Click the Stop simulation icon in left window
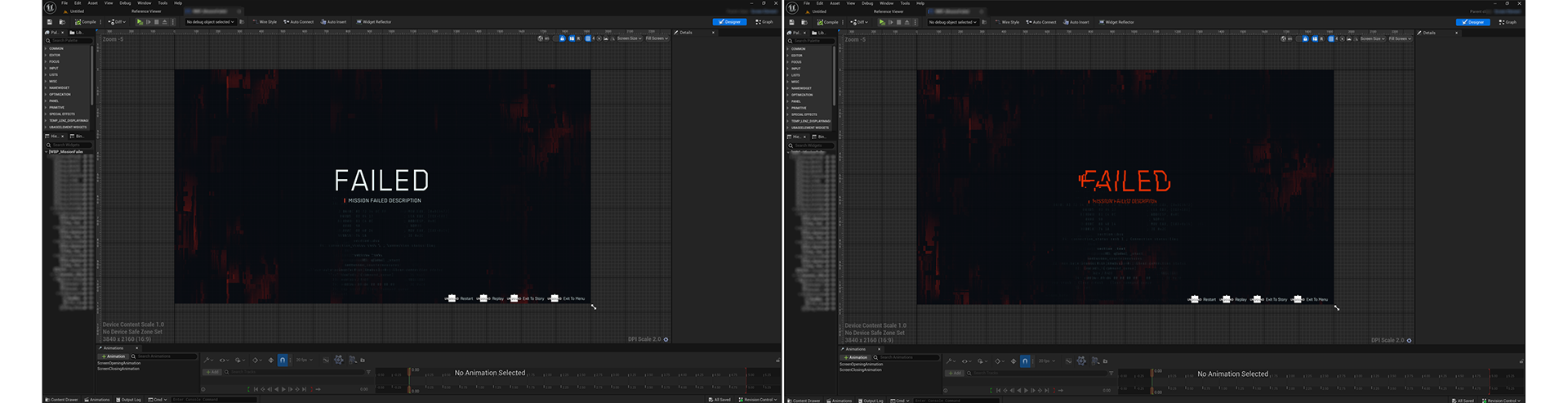The width and height of the screenshot is (1568, 403). [x=157, y=22]
